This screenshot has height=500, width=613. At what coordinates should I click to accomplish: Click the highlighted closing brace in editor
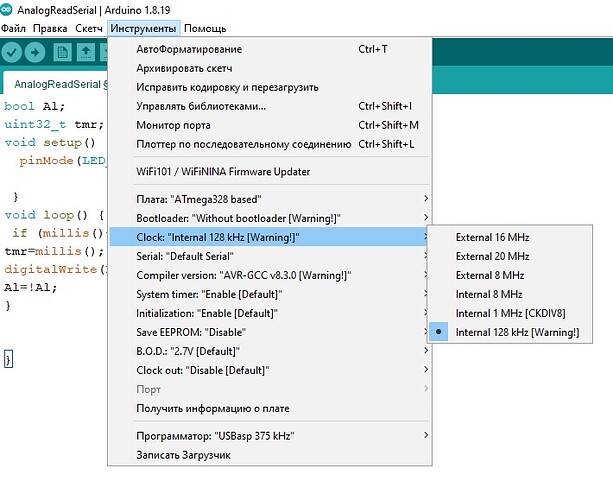click(9, 359)
